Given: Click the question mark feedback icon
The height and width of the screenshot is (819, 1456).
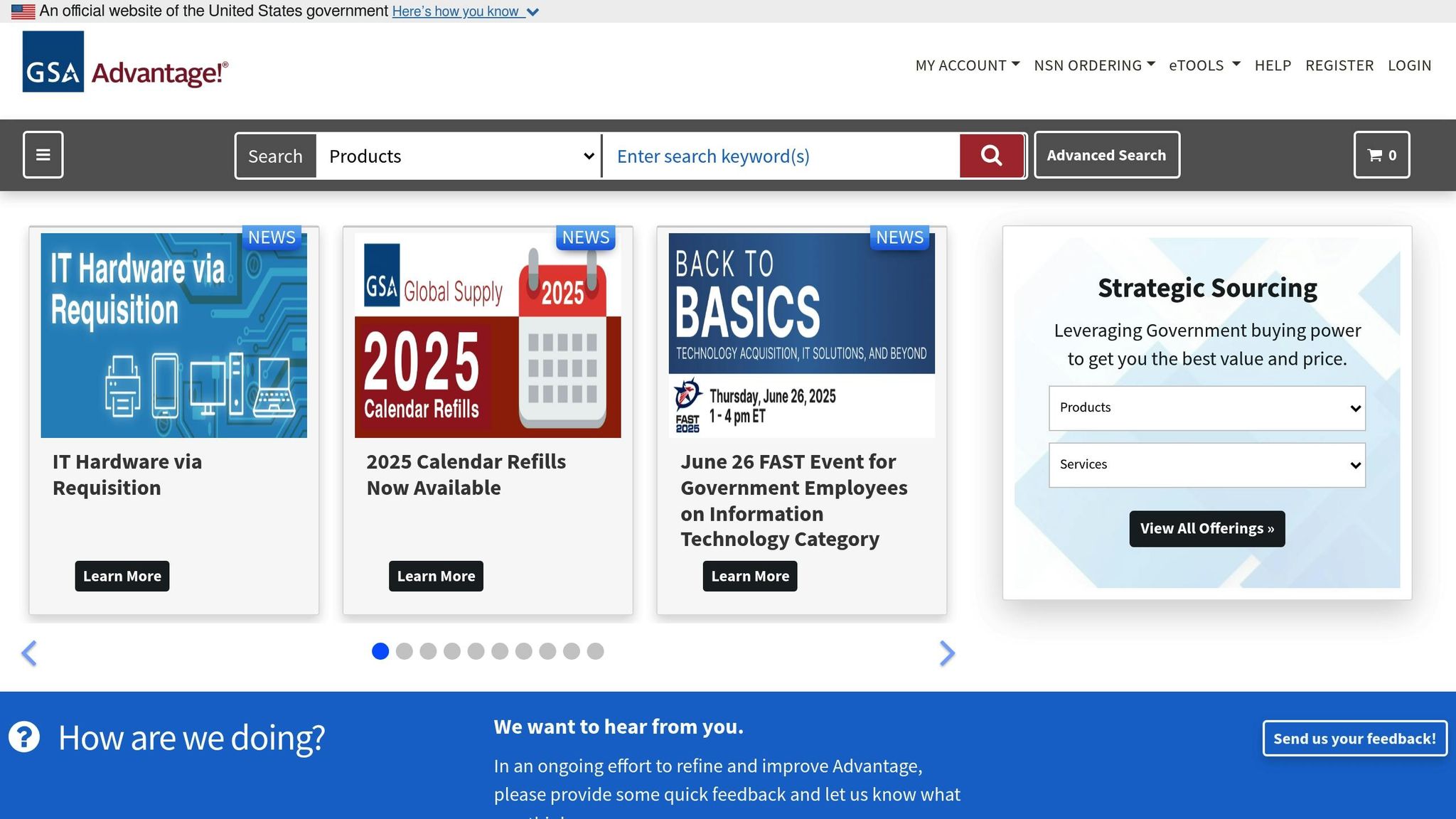Looking at the screenshot, I should click(24, 737).
